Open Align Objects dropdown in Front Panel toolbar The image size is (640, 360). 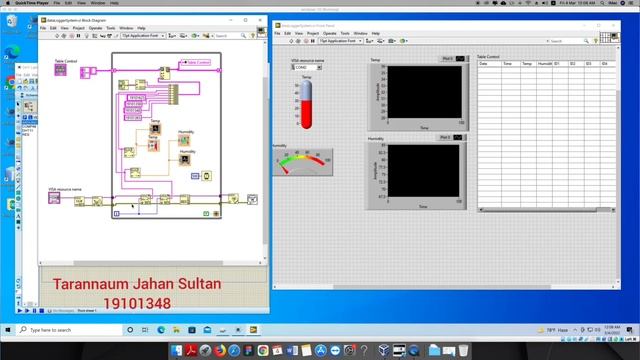369,41
